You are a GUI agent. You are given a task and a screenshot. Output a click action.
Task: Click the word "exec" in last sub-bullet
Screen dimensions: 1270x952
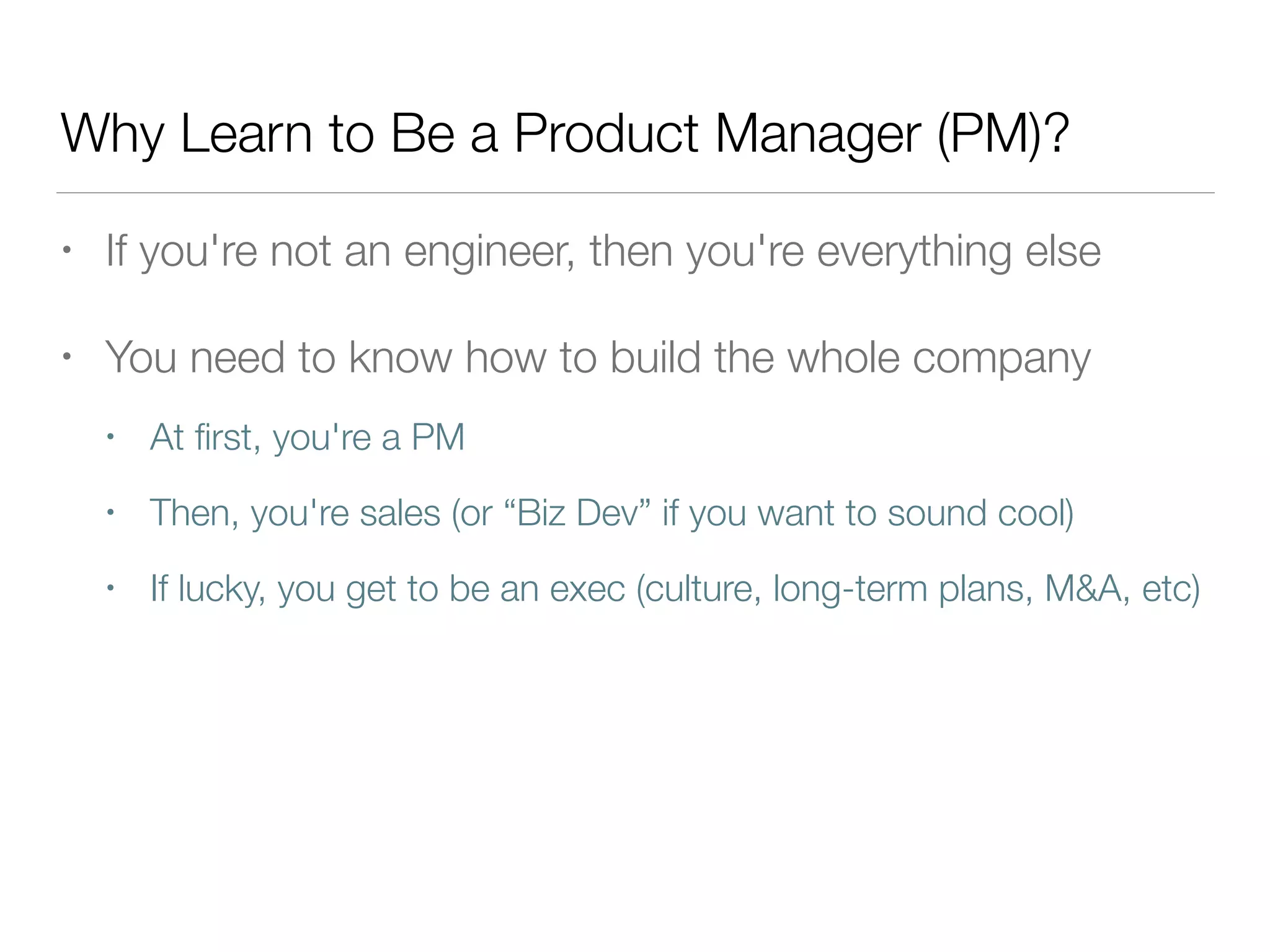(x=587, y=588)
